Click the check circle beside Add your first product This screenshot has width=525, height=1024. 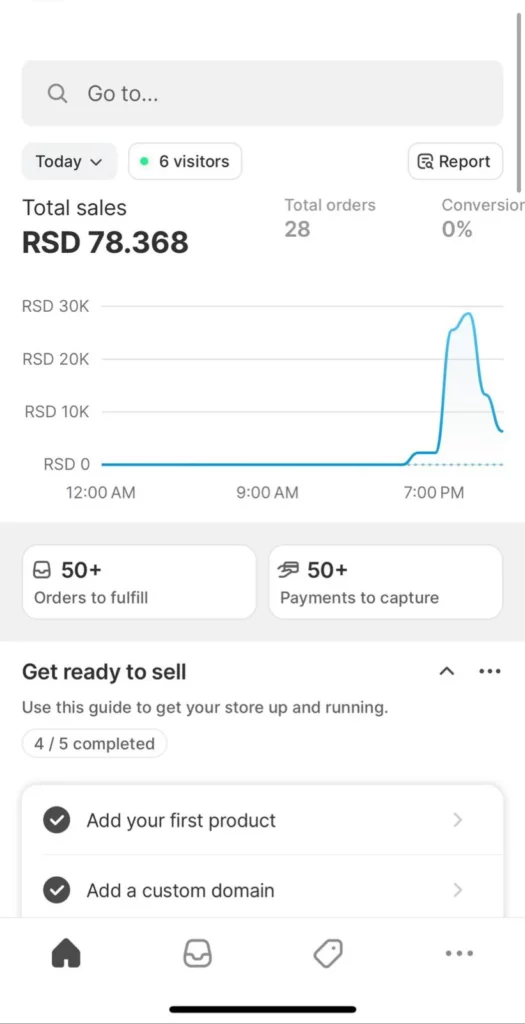pyautogui.click(x=57, y=820)
